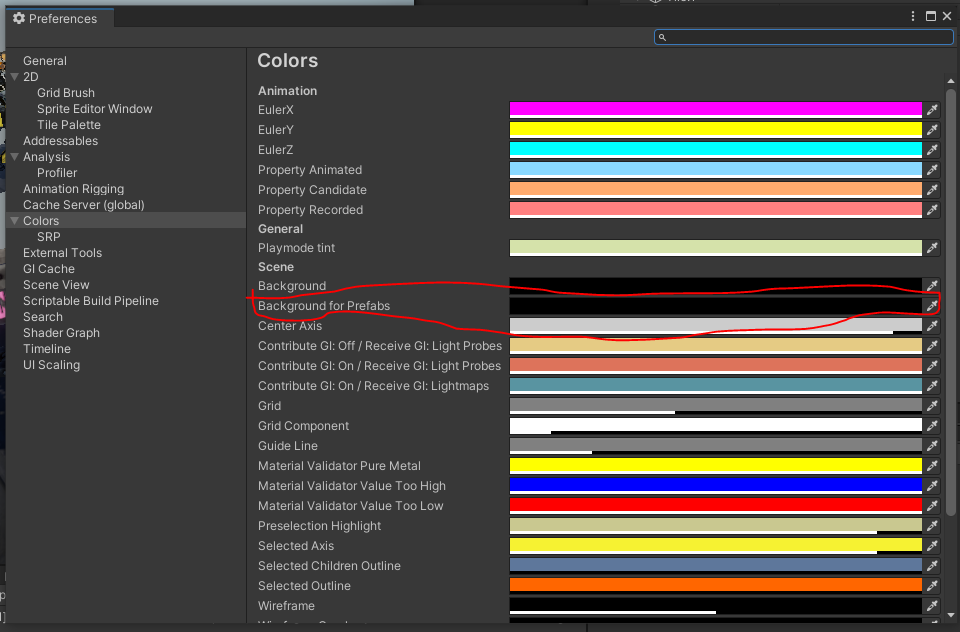Click the Playmode tint eyedropper
The height and width of the screenshot is (632, 960).
[933, 248]
